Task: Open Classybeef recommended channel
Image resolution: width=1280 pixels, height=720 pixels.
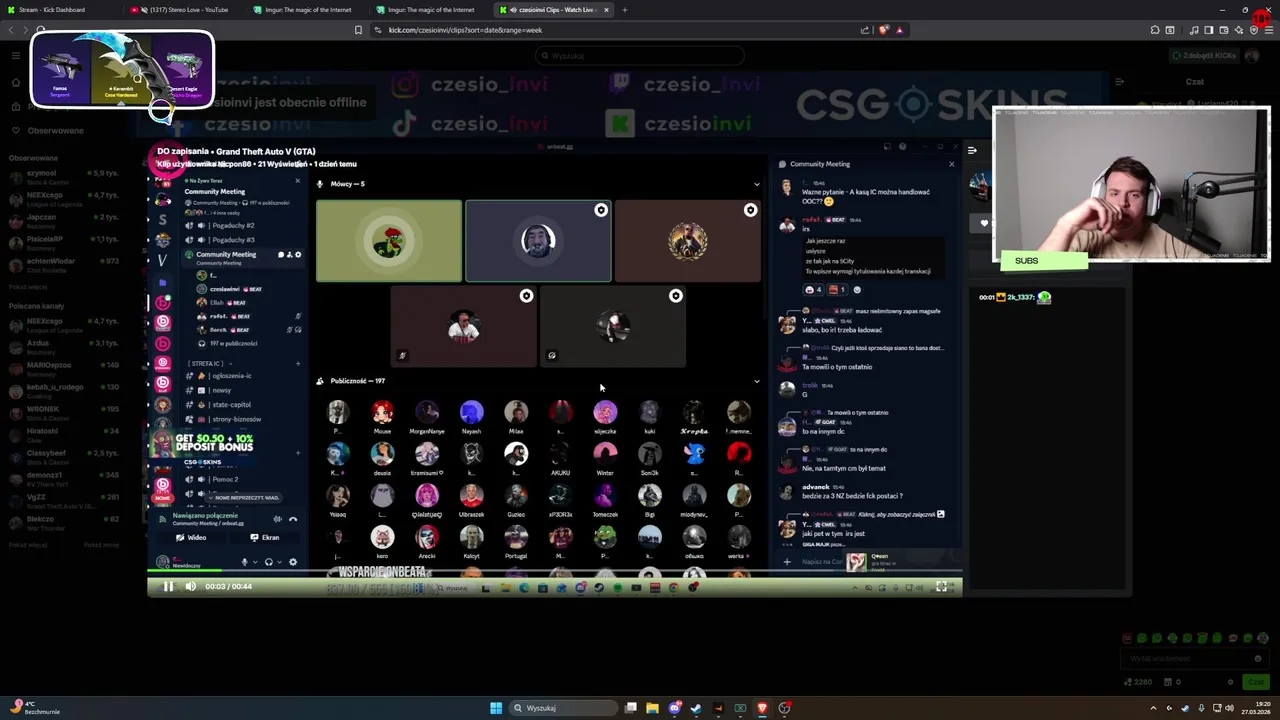Action: [65, 454]
